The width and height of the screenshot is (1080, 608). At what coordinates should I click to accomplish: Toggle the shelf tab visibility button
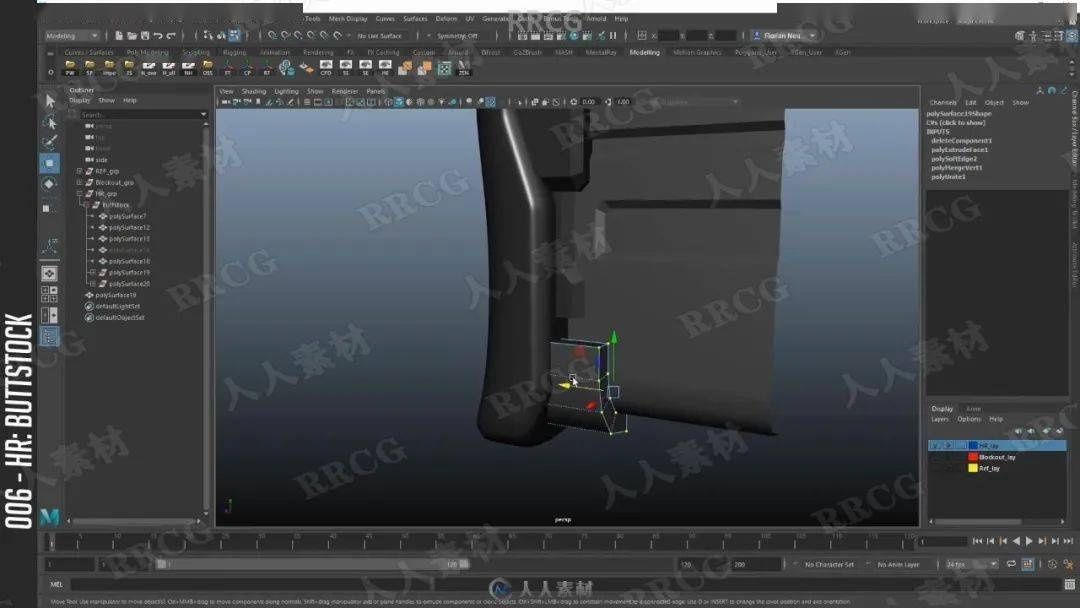[x=50, y=53]
